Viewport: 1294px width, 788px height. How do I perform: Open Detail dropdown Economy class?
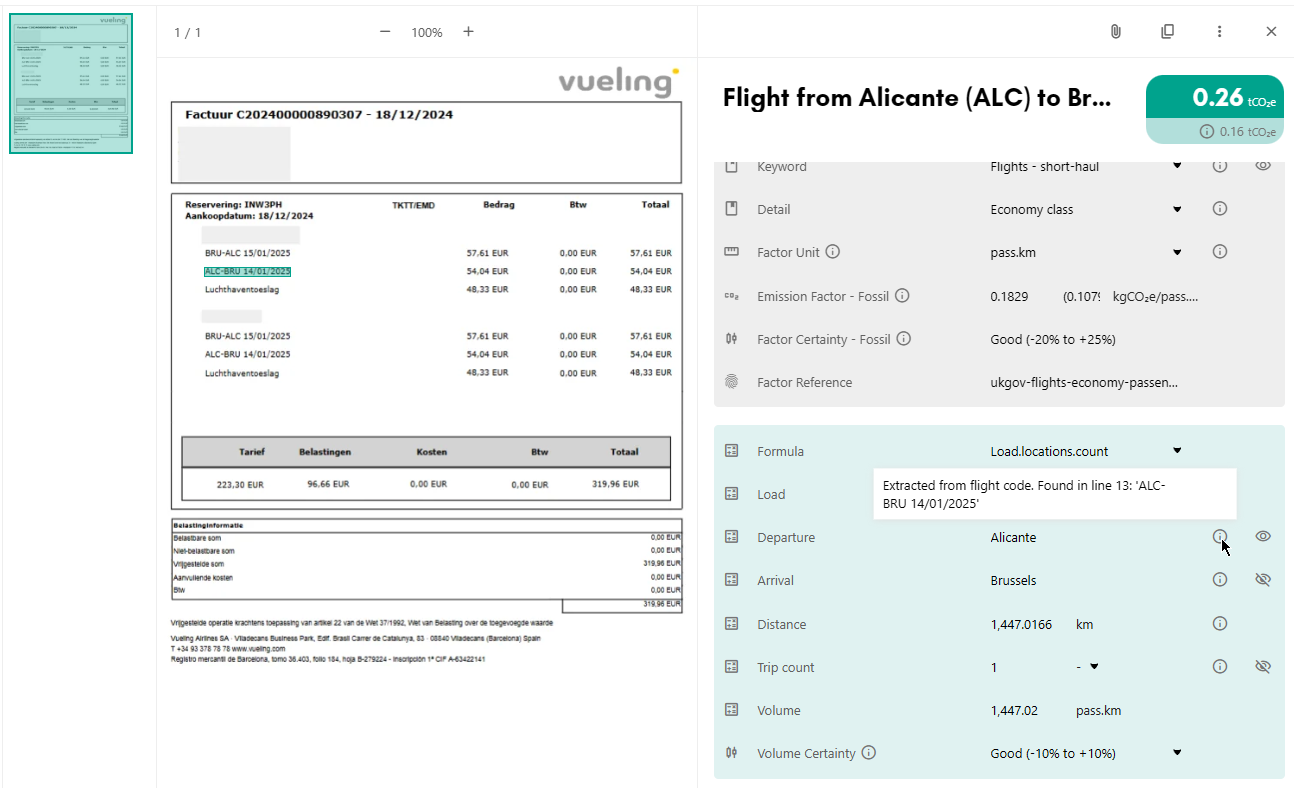[1086, 210]
